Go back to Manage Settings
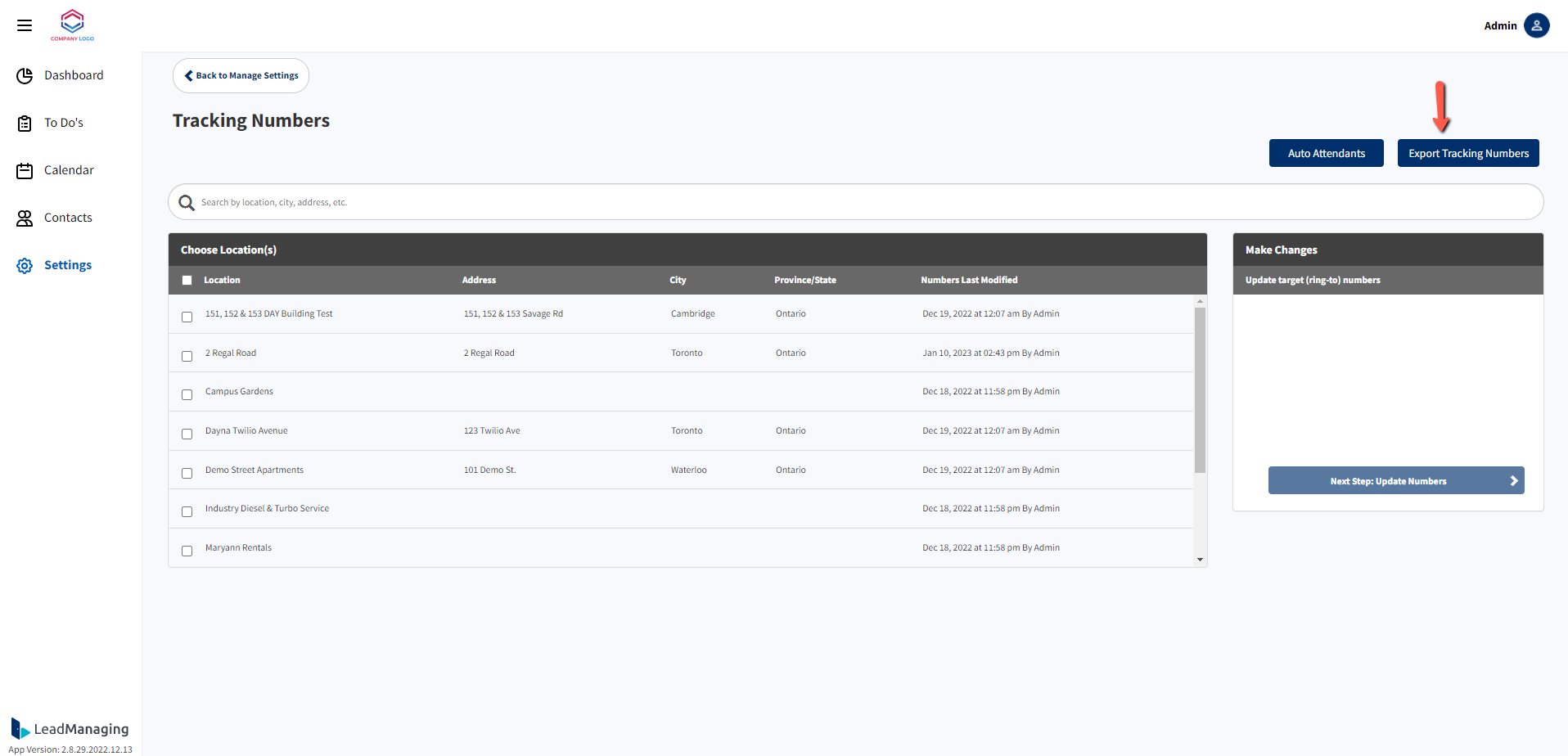This screenshot has height=756, width=1568. 241,76
